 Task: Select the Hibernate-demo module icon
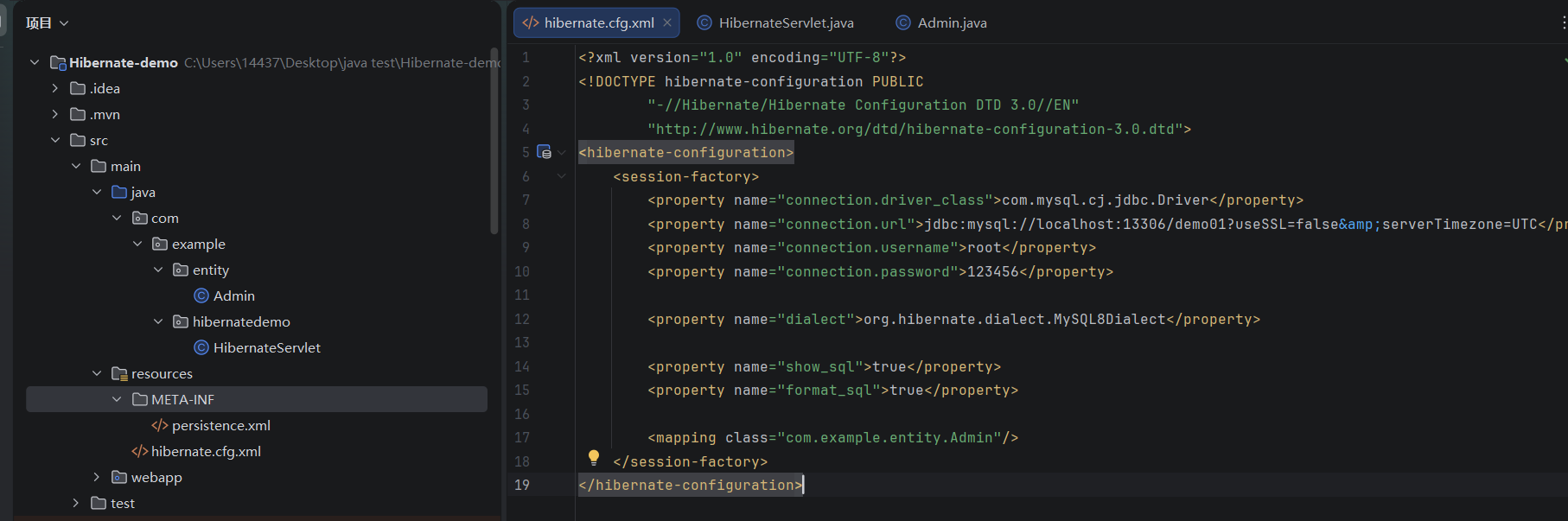point(58,62)
